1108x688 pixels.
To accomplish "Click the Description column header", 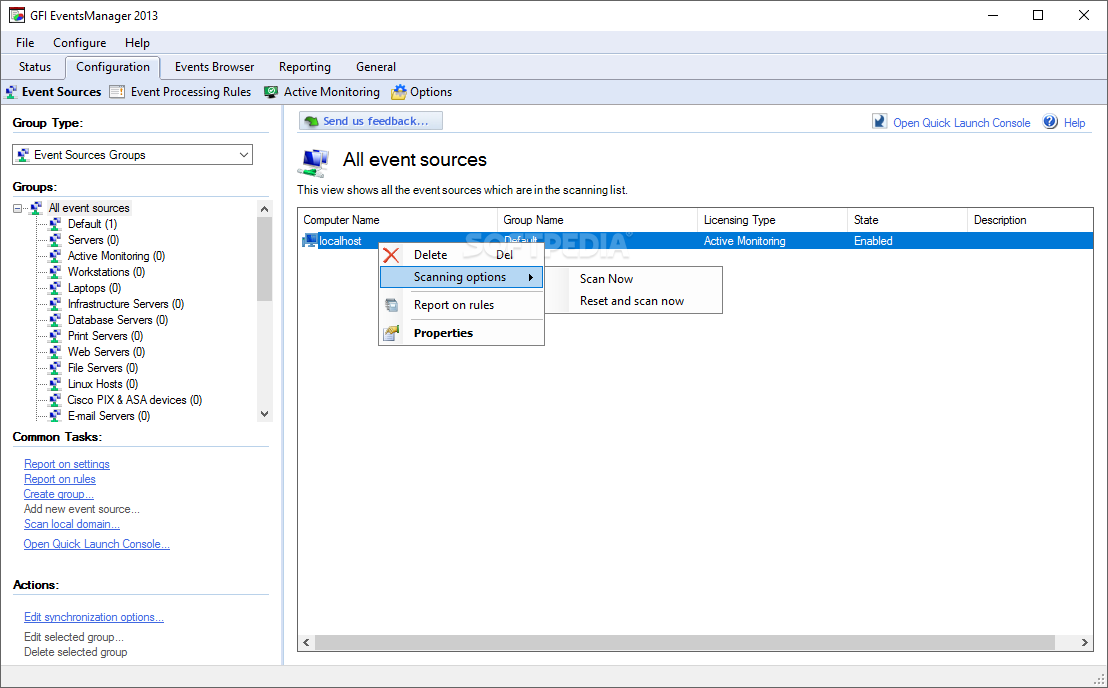I will coord(1030,220).
